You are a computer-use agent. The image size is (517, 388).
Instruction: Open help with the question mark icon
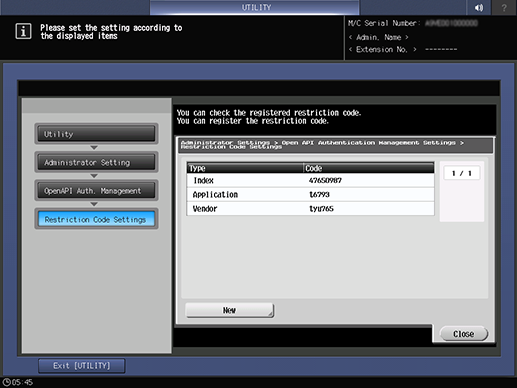click(504, 7)
